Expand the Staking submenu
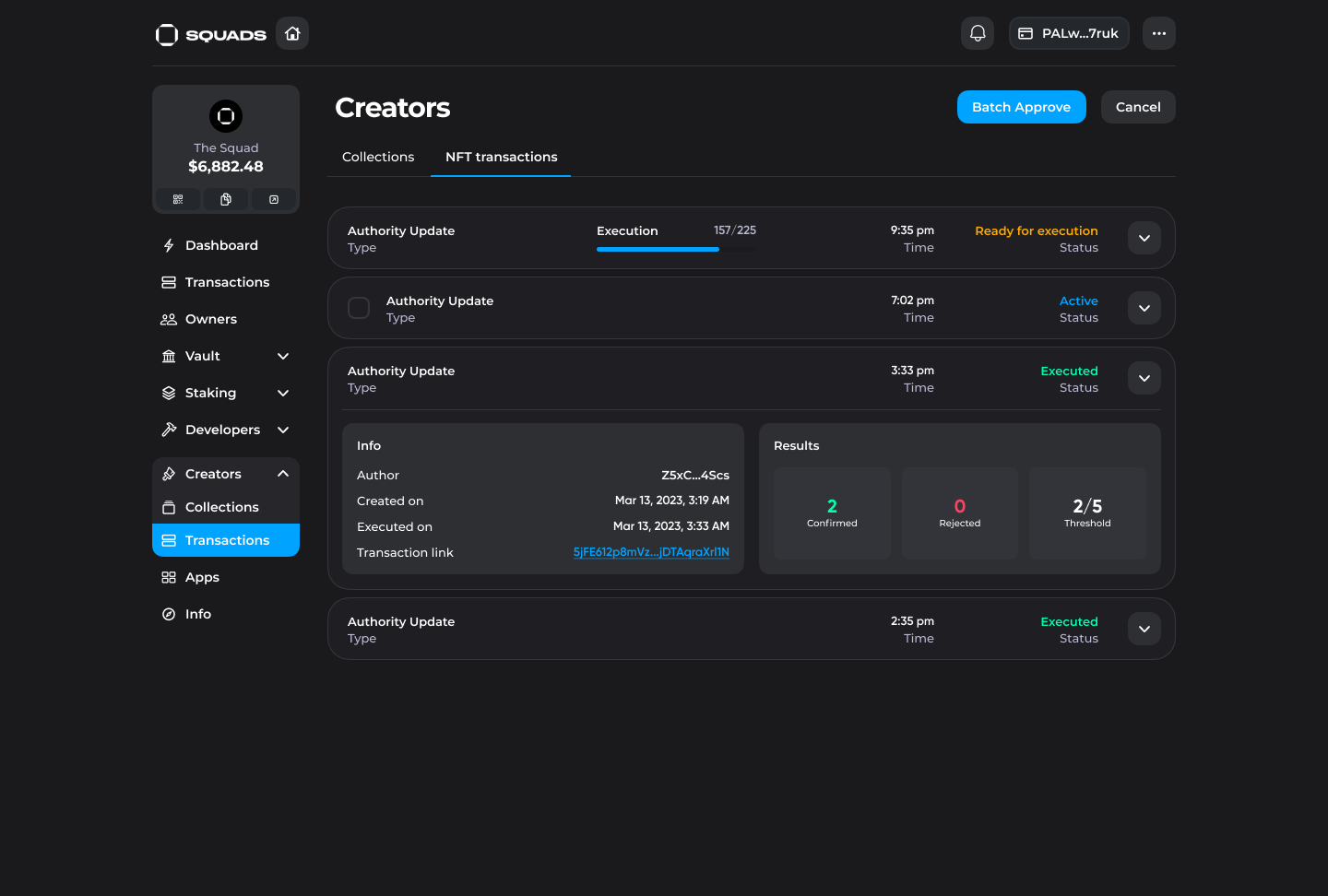Screen dimensions: 1328x896 [x=283, y=393]
